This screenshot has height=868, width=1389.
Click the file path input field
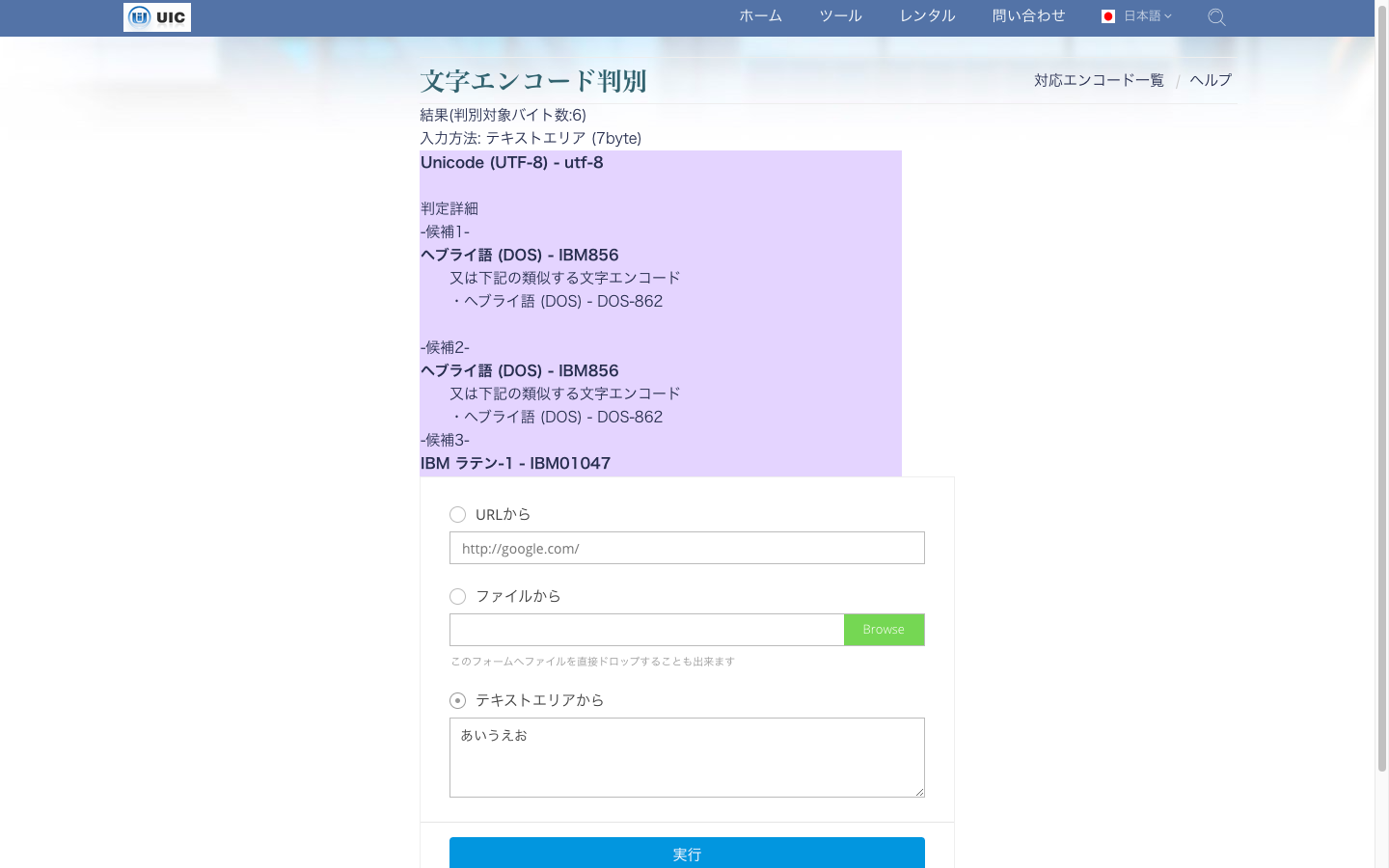click(x=646, y=630)
